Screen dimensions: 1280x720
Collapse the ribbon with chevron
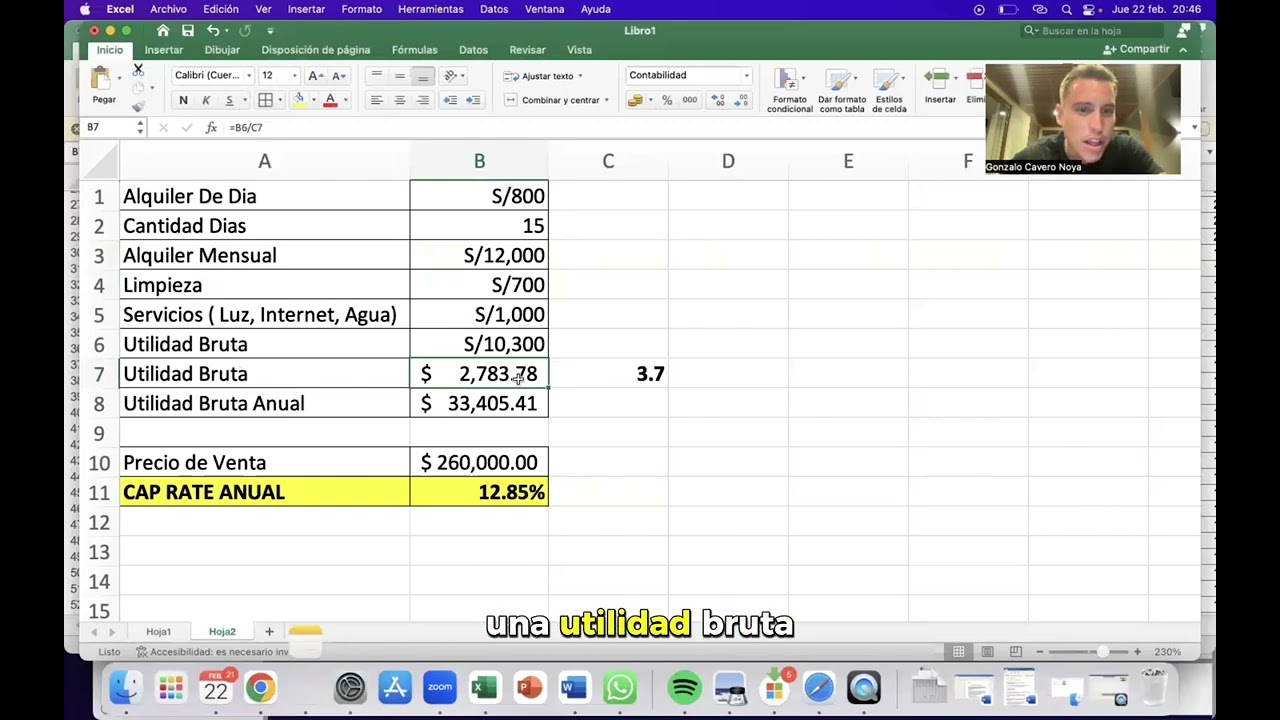(1183, 50)
